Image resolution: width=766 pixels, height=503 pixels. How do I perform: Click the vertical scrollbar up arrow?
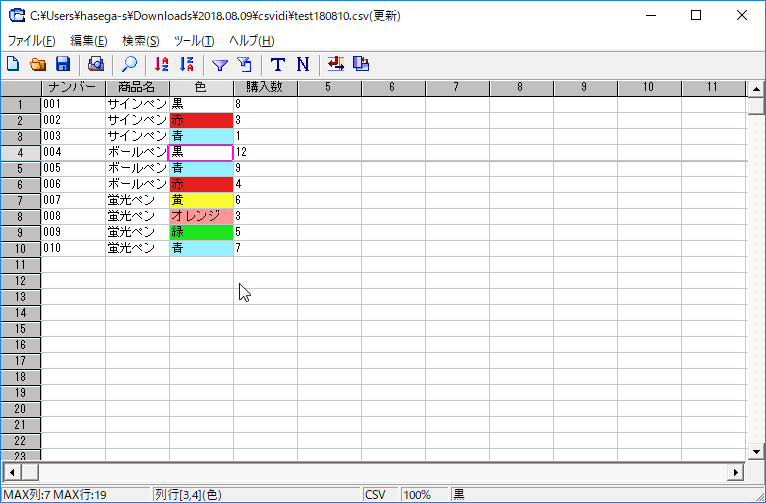[x=756, y=89]
